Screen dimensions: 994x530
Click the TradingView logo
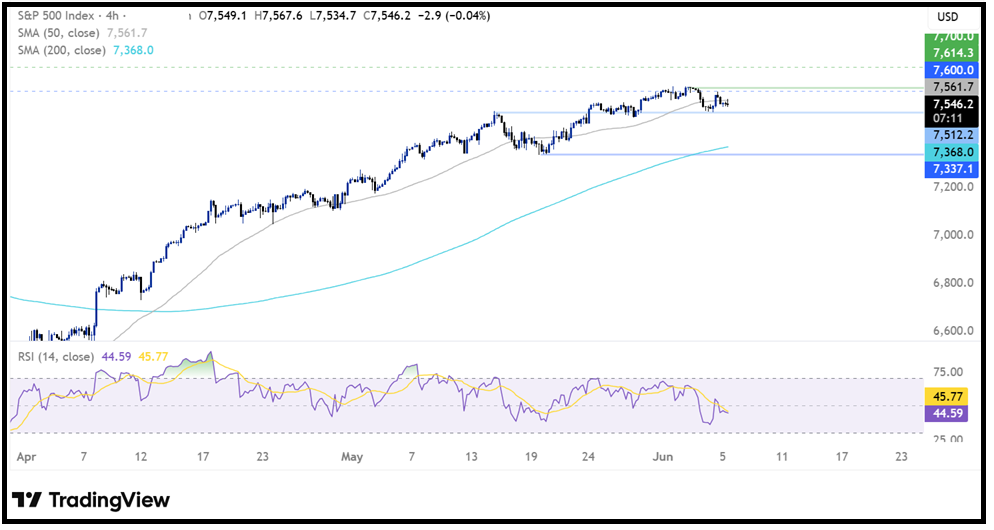pyautogui.click(x=91, y=500)
